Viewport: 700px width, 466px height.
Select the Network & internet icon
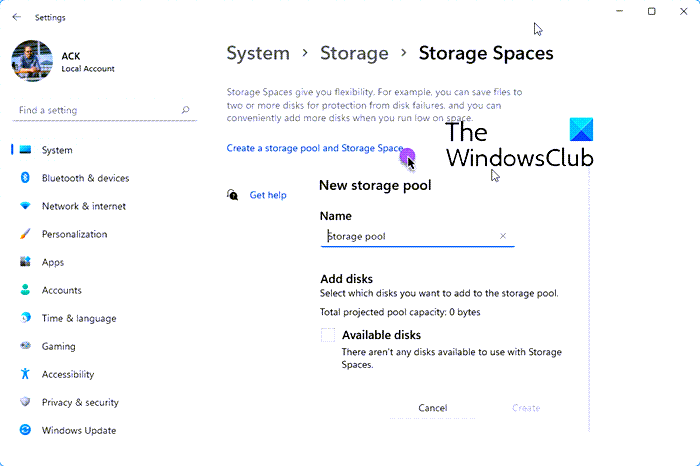point(25,206)
